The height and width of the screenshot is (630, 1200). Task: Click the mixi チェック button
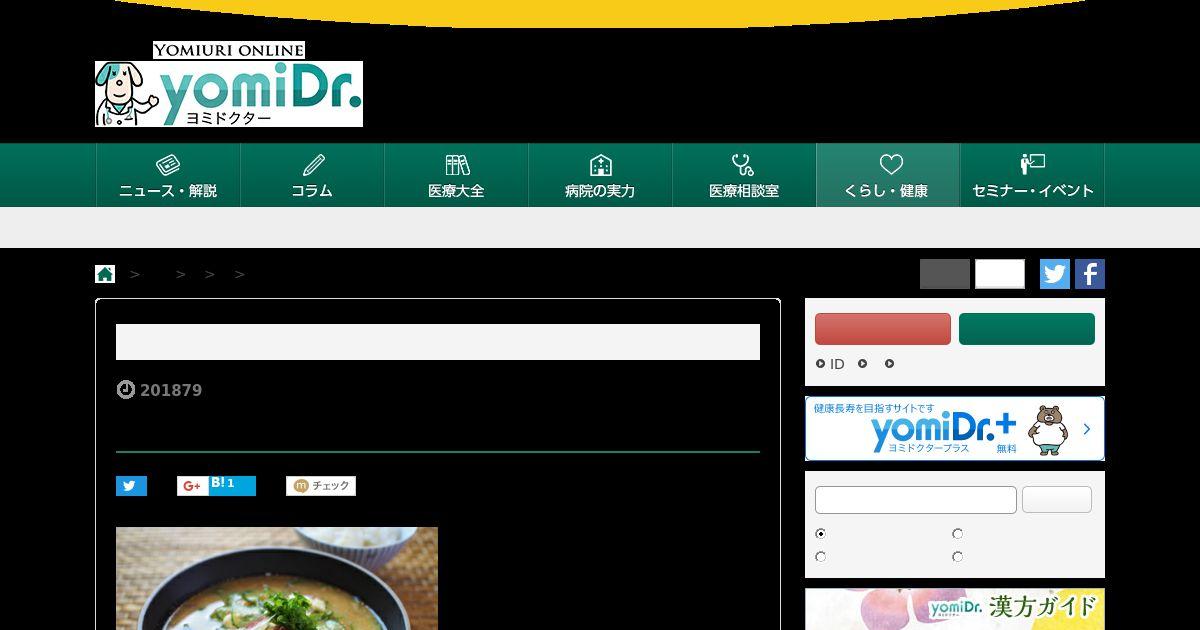(321, 486)
